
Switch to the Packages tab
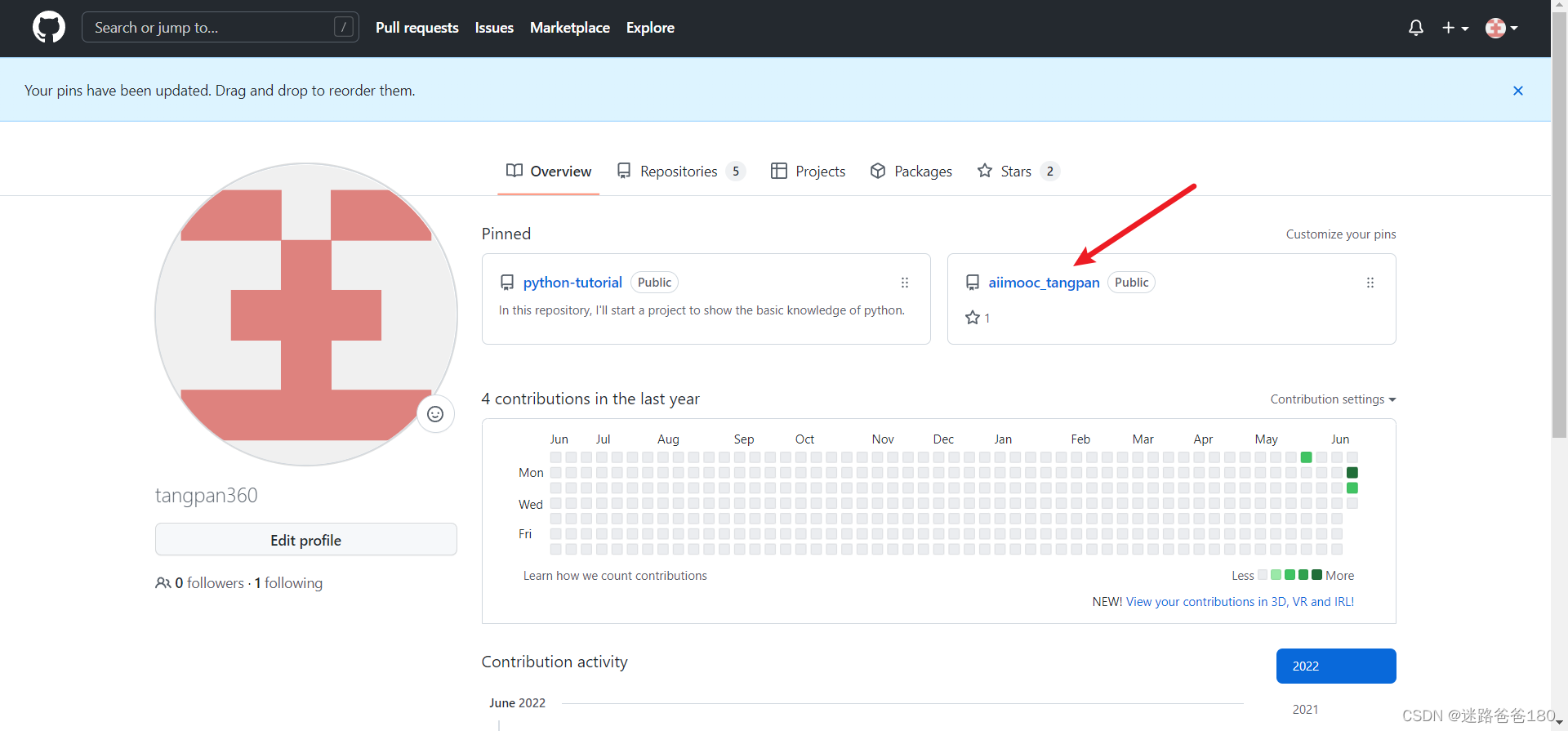911,171
